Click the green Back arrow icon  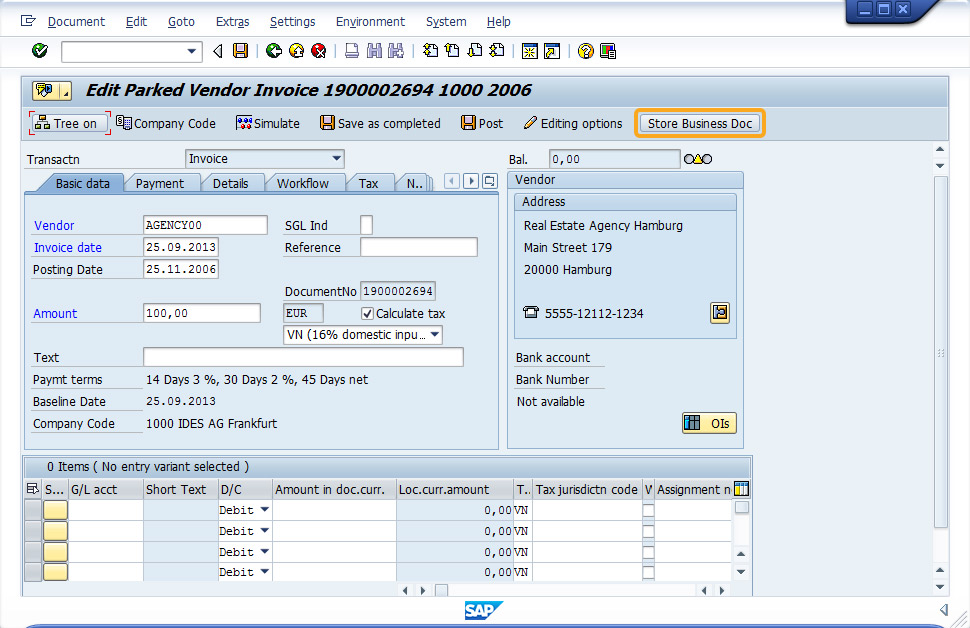pos(273,51)
